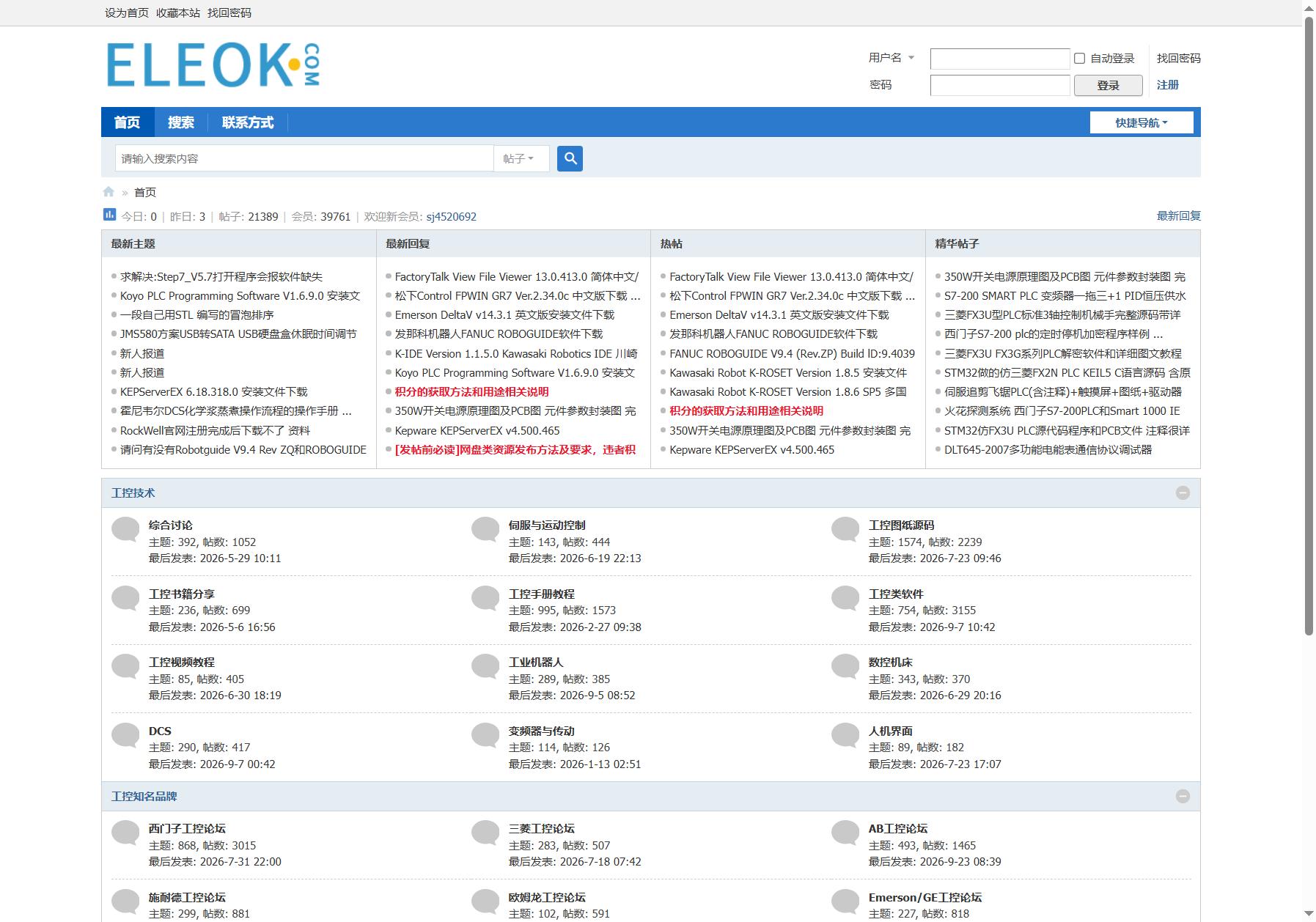Collapse the 工控知名品牌 section
Screen dimensions: 1316x922
tap(1183, 796)
